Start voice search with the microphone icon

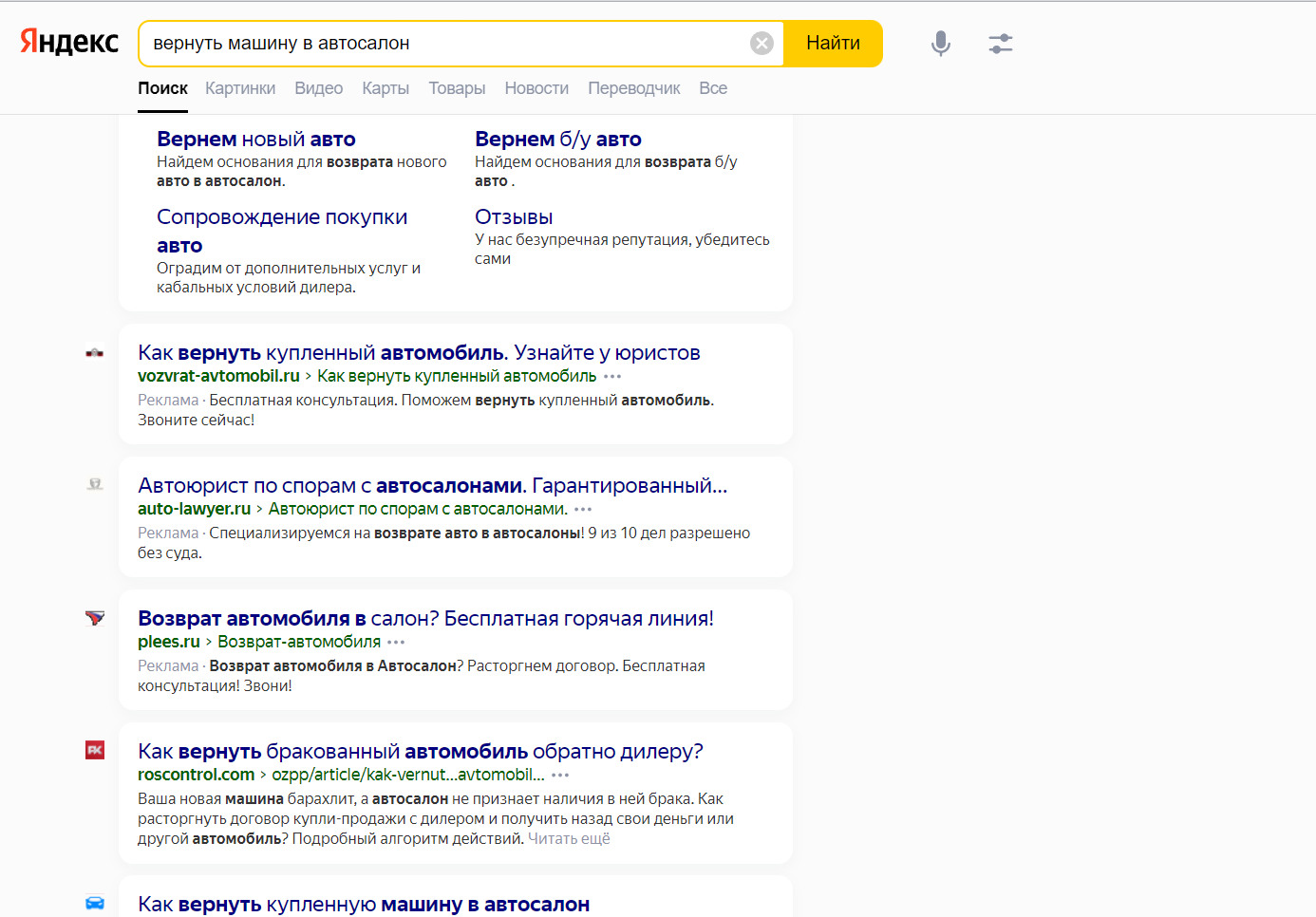click(x=940, y=44)
